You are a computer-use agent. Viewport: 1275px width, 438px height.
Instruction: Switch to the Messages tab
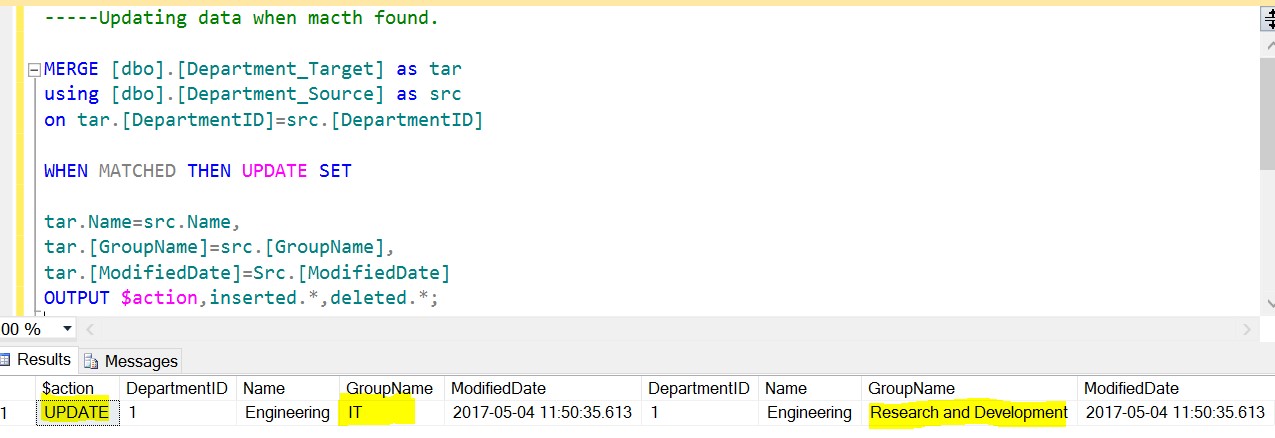pos(141,361)
